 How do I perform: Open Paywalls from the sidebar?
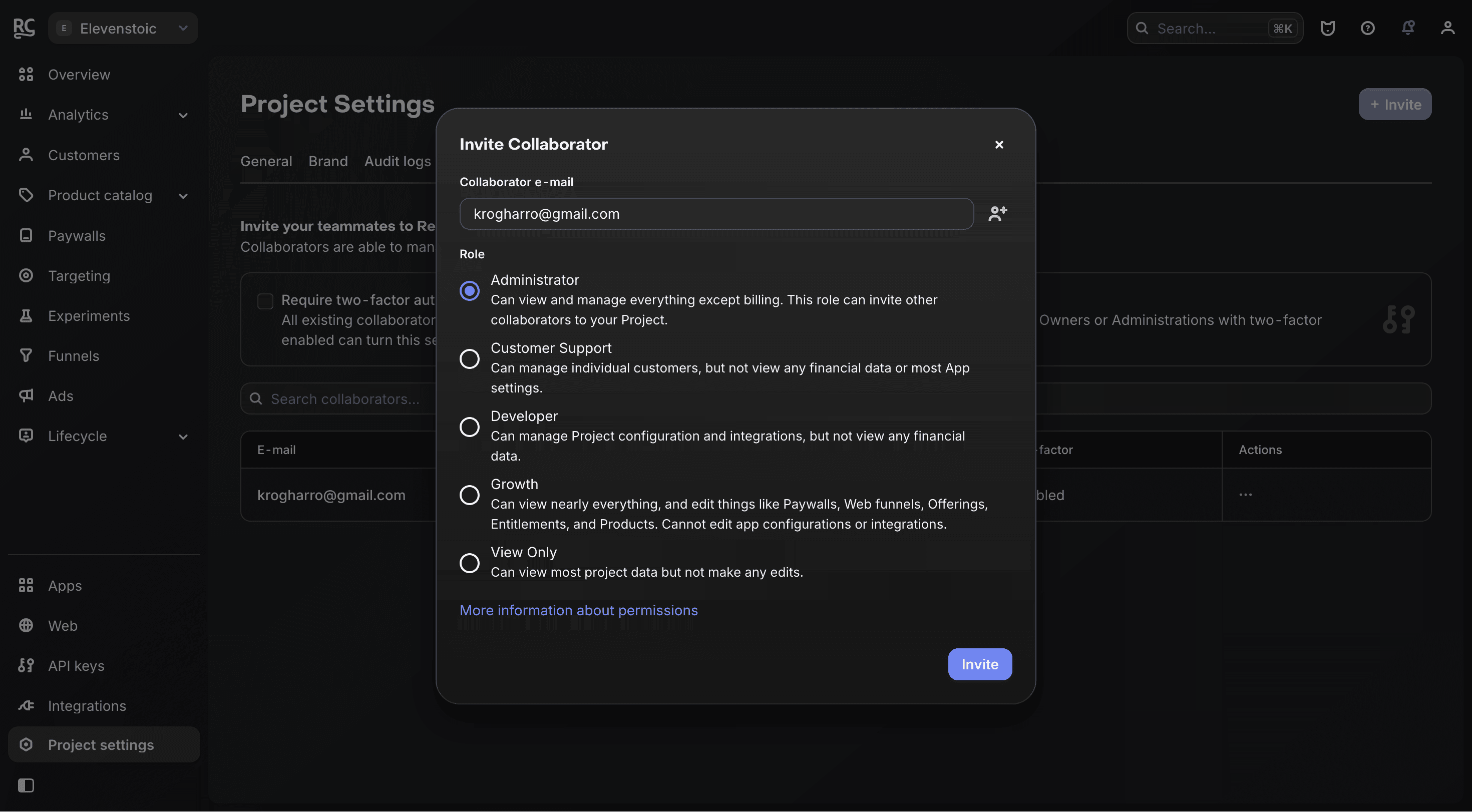[x=104, y=235]
